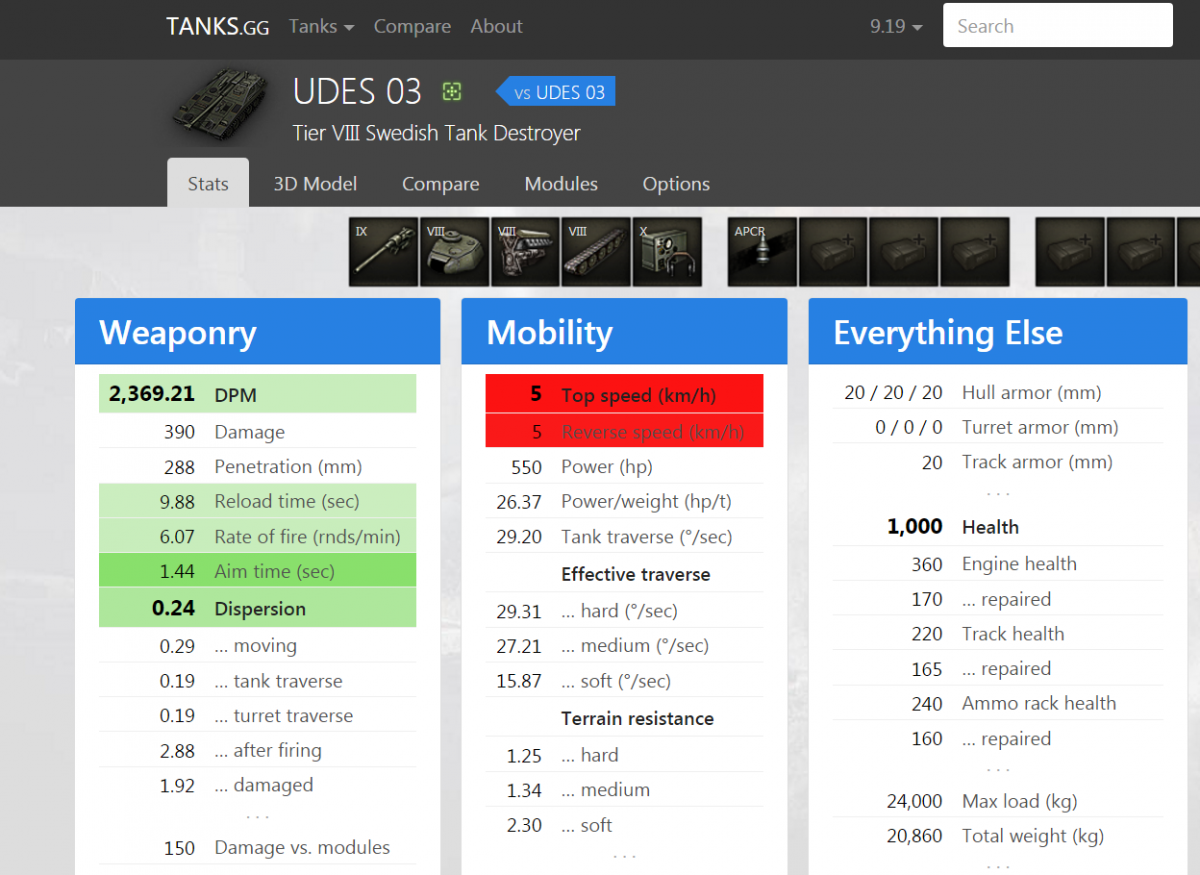This screenshot has width=1200, height=875.
Task: Select the Penetration (mm) row
Action: click(x=258, y=467)
